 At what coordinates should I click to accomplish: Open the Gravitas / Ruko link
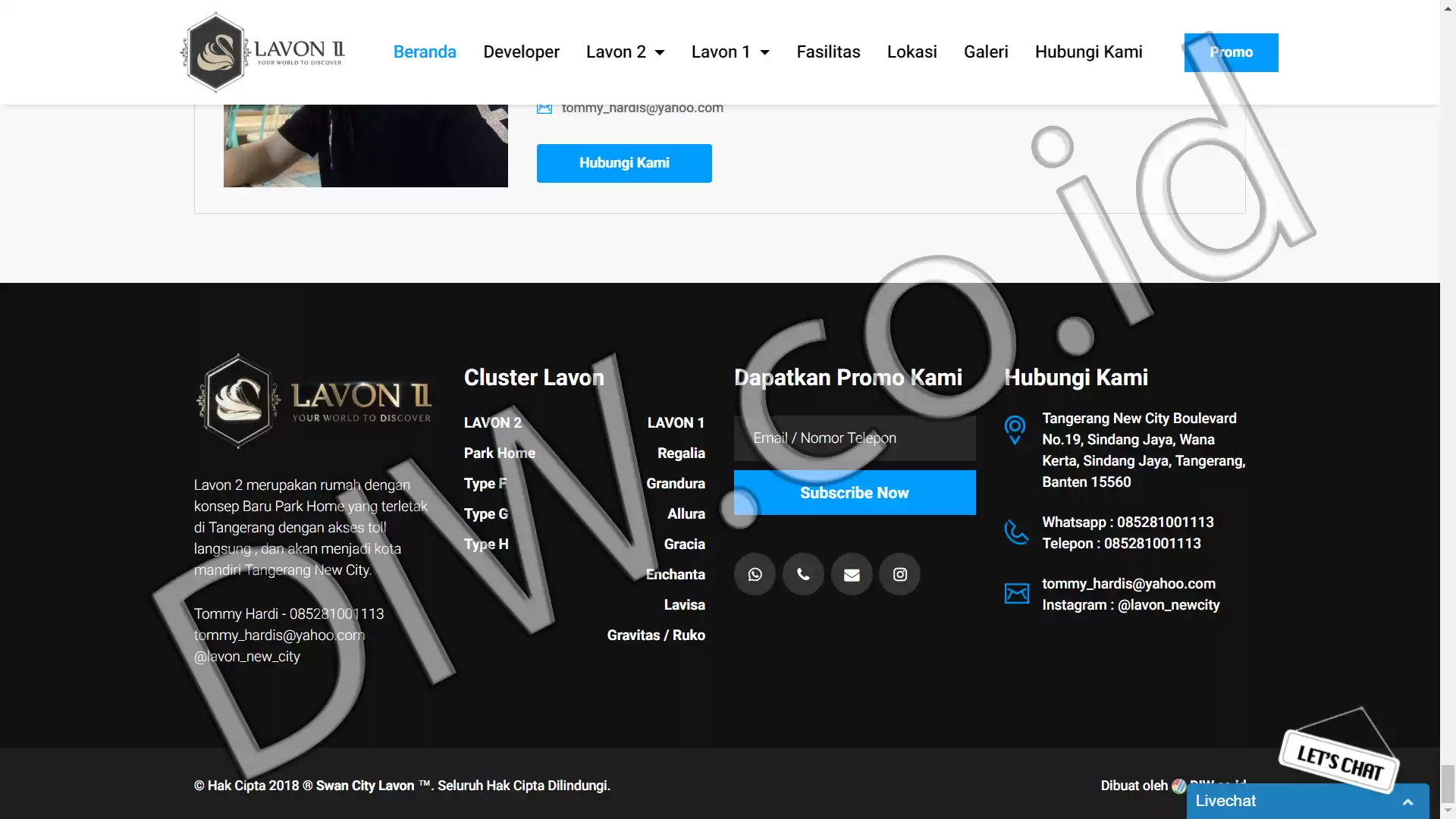tap(656, 635)
